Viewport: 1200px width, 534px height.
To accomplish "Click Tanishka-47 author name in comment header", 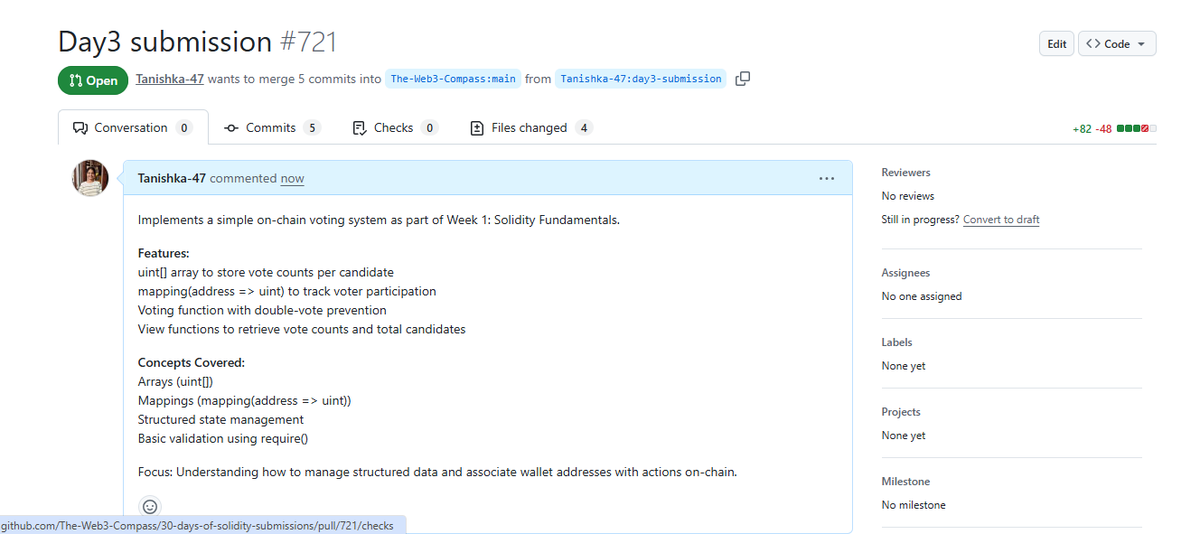I will (171, 178).
